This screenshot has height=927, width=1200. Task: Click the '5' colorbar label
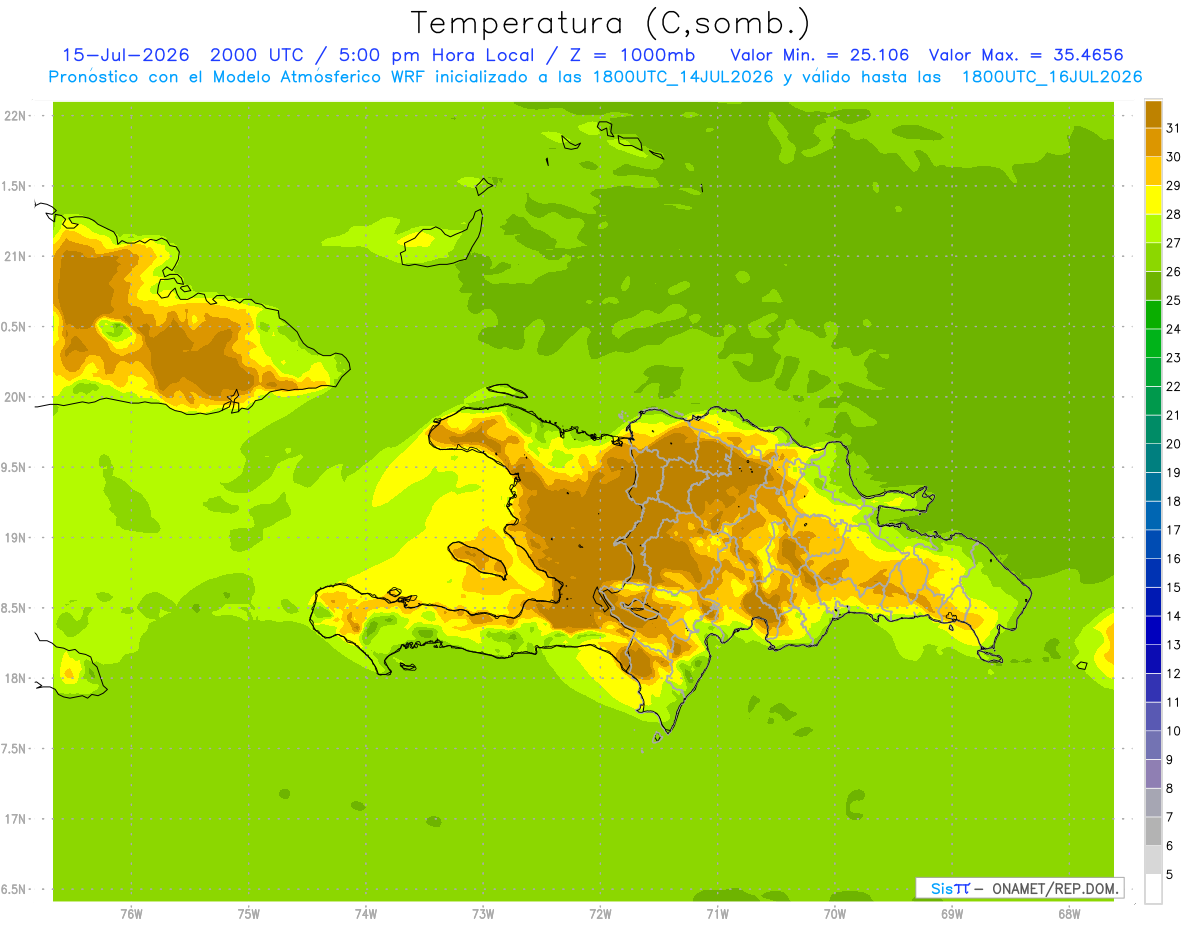pos(1170,874)
